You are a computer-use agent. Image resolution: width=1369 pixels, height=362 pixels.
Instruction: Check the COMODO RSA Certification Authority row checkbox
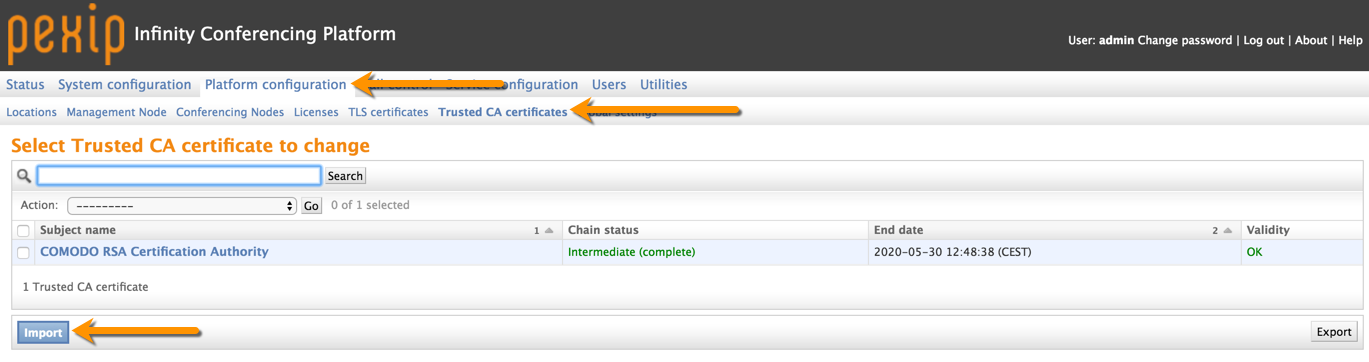point(23,253)
